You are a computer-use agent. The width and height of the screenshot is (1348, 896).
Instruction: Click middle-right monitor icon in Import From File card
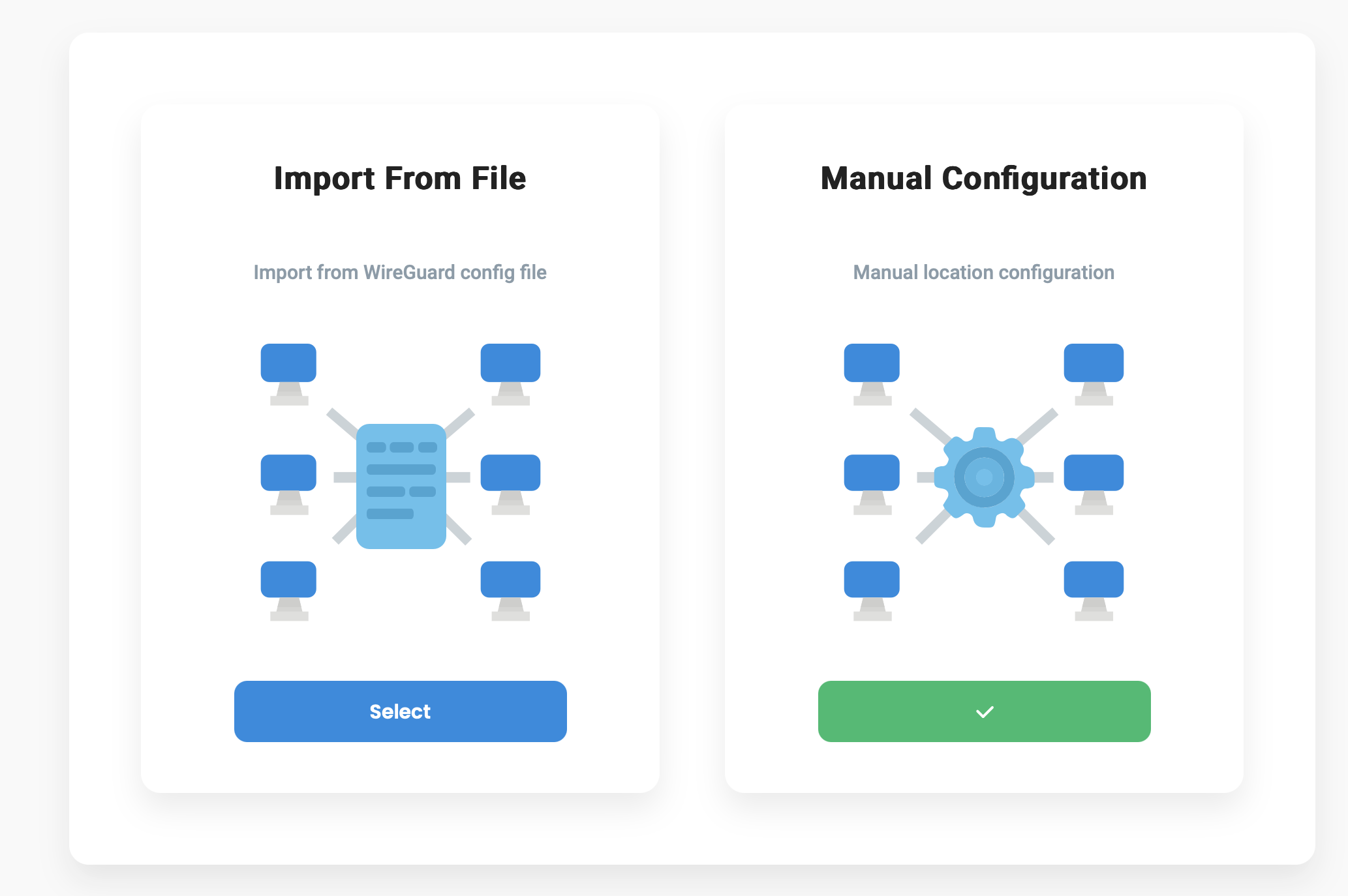[x=510, y=481]
